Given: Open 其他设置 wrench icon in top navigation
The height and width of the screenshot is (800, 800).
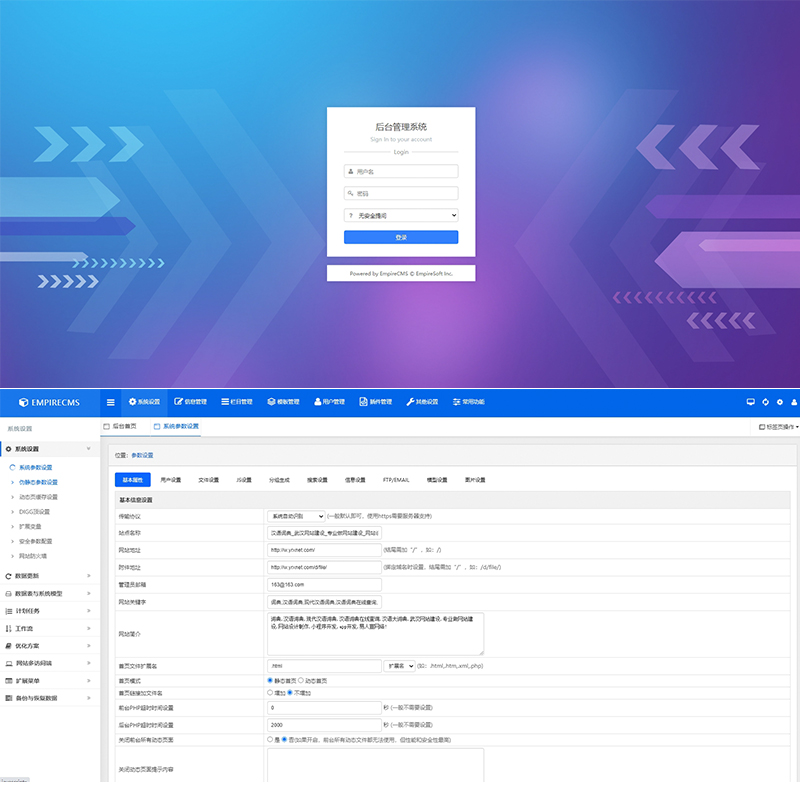Looking at the screenshot, I should pos(410,402).
